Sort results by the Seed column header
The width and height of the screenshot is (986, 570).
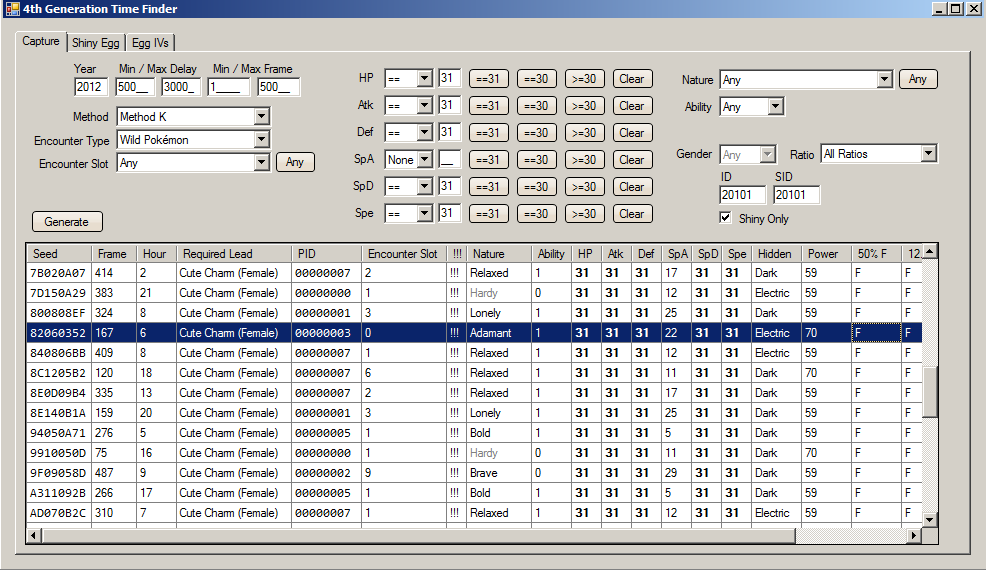59,254
